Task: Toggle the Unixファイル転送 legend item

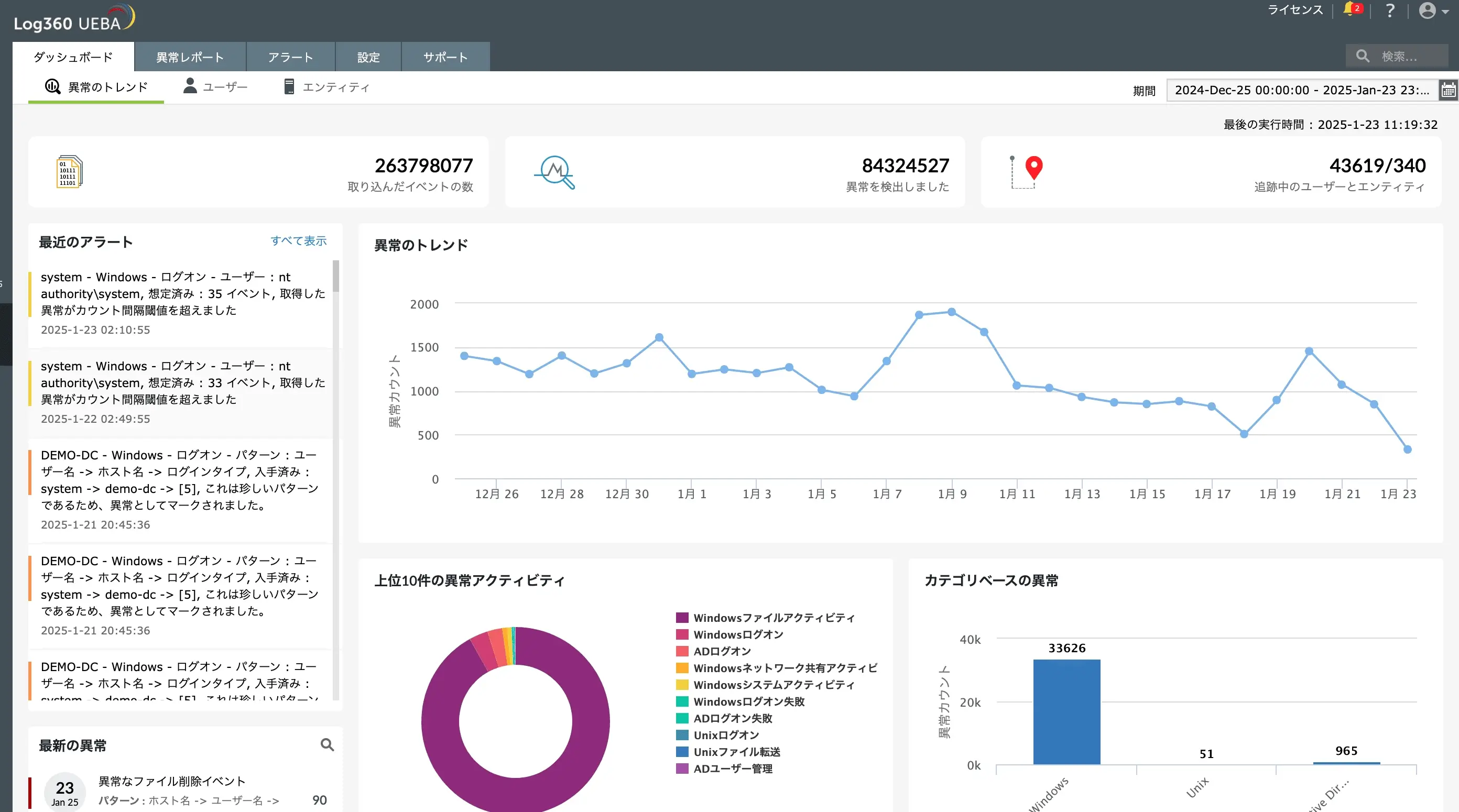Action: [x=728, y=752]
